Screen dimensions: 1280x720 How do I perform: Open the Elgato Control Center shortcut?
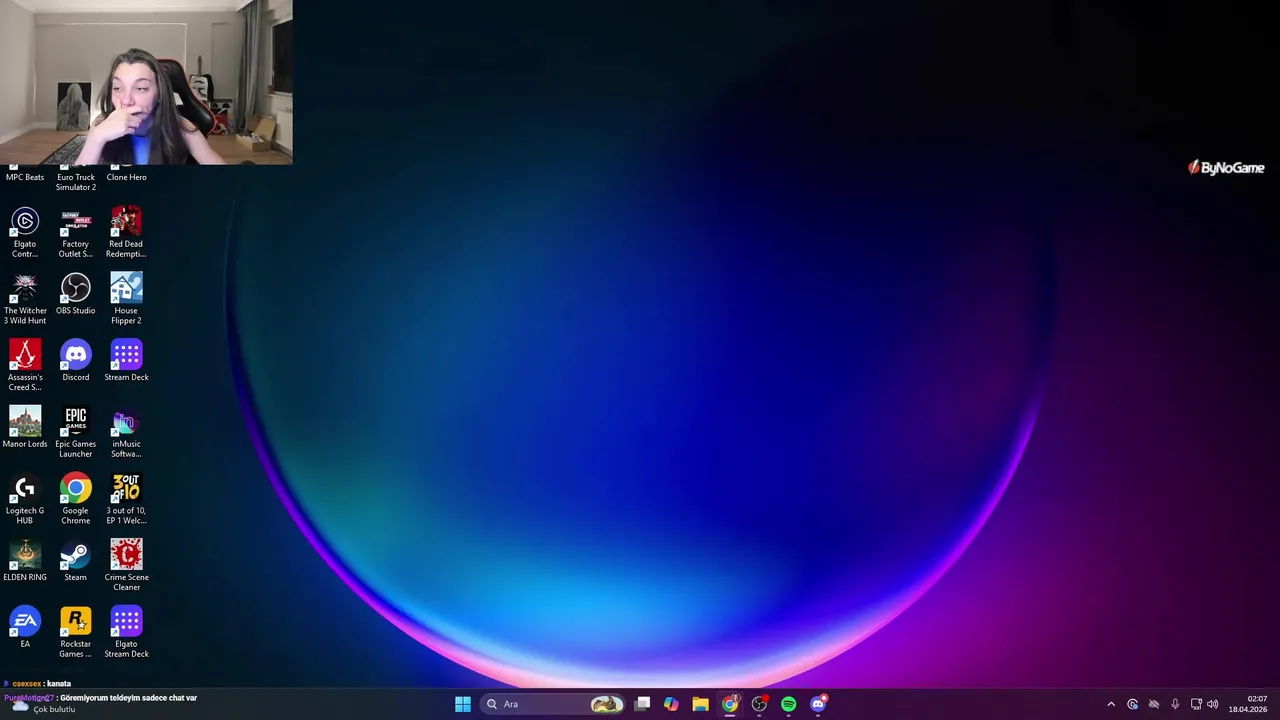click(x=25, y=232)
